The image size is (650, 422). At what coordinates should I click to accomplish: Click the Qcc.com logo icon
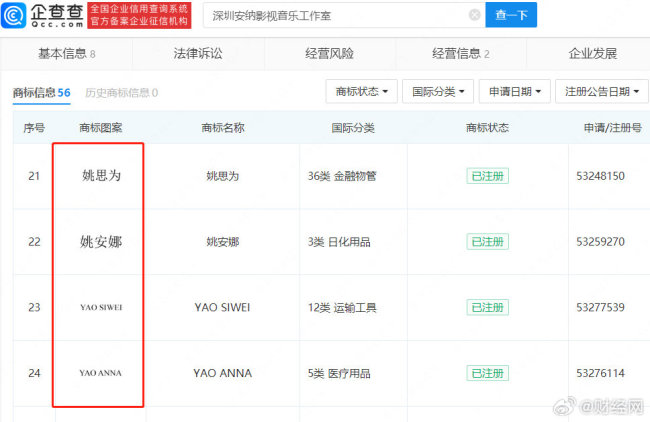tap(14, 15)
